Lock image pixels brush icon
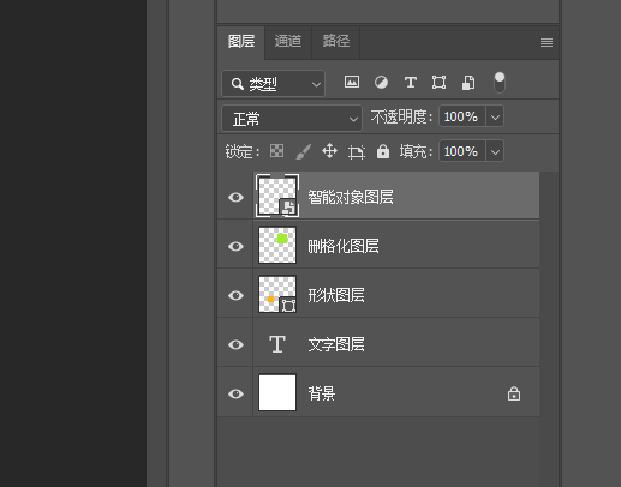Image resolution: width=621 pixels, height=487 pixels. (303, 152)
